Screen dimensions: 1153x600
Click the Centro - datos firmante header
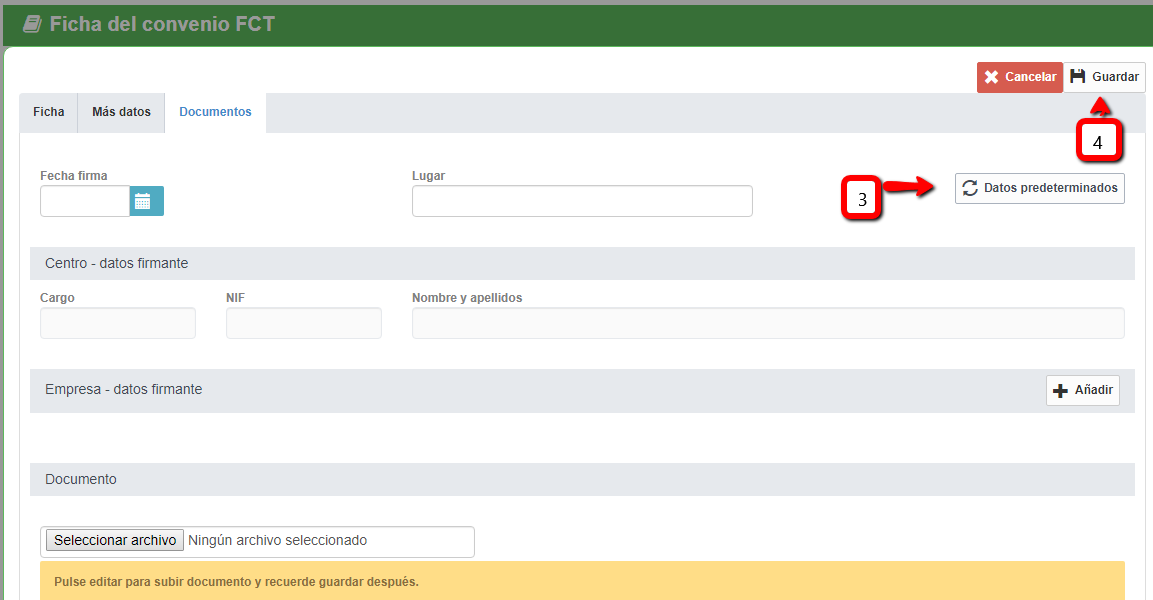pos(117,263)
